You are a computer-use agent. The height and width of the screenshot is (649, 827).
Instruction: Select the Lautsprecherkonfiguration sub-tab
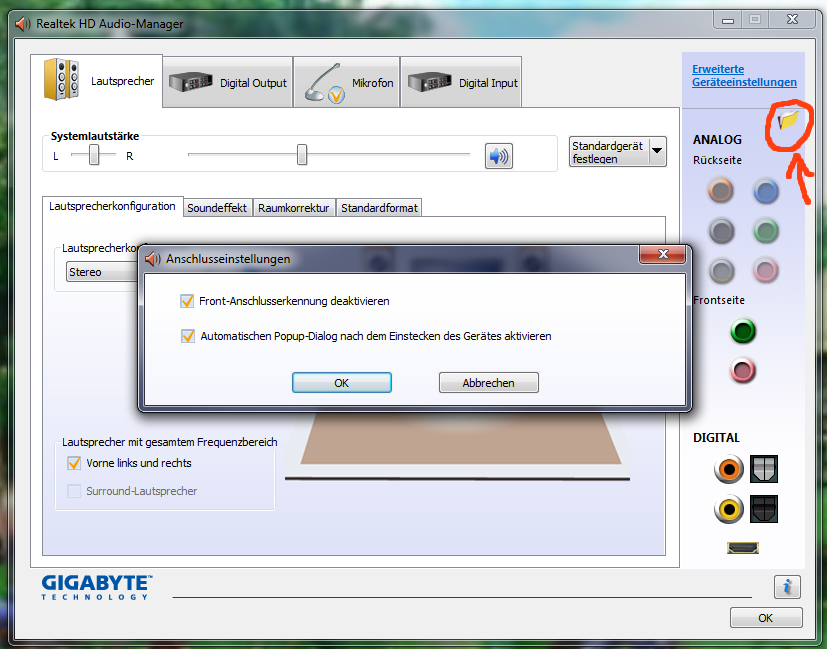(112, 206)
